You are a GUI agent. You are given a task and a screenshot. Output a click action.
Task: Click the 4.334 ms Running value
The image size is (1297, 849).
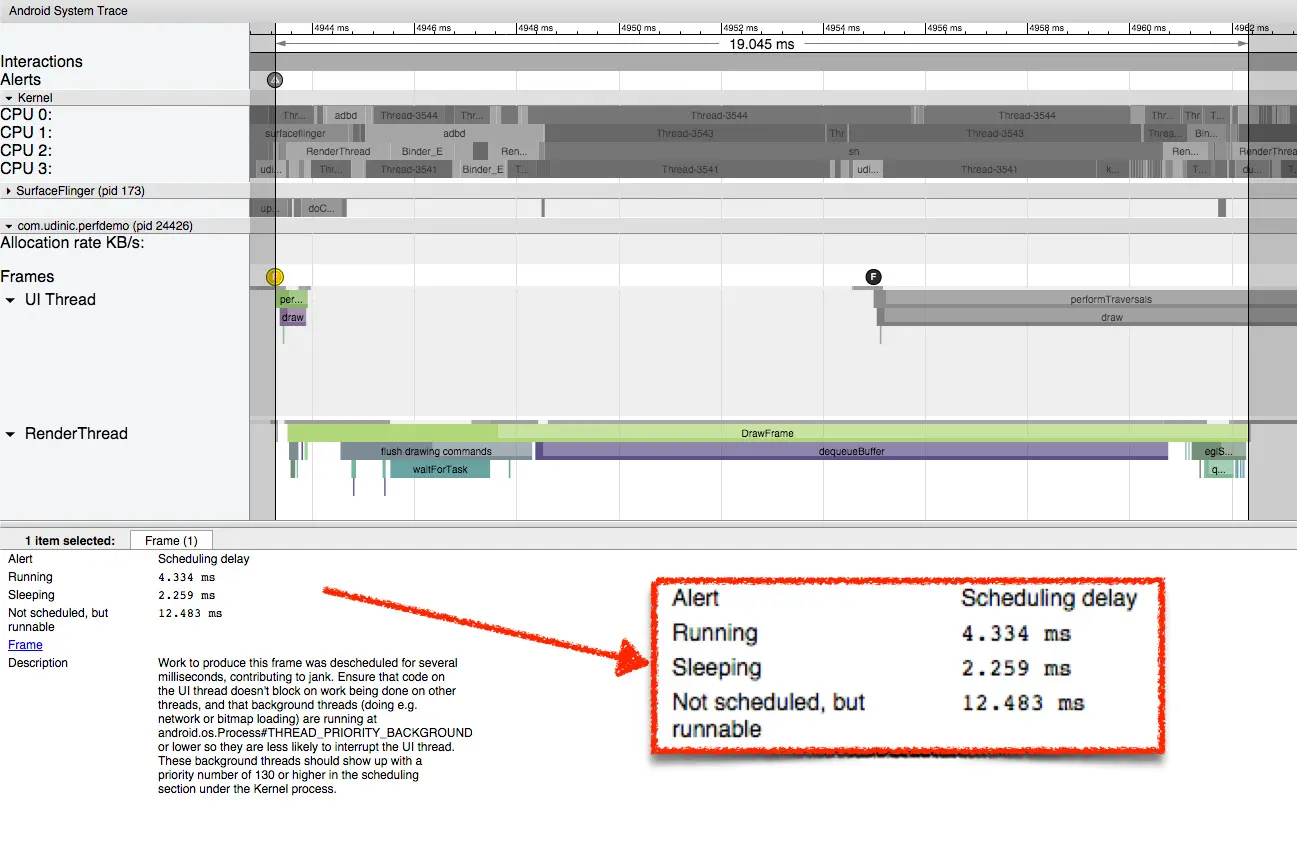click(187, 577)
